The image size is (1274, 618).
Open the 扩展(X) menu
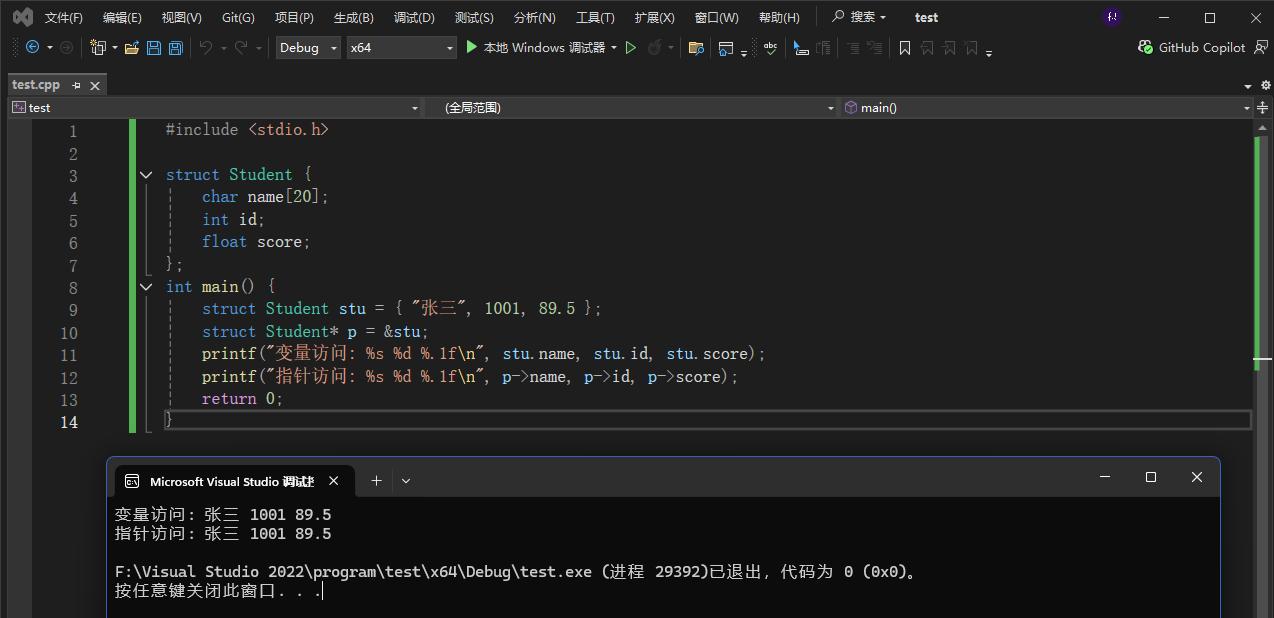(x=654, y=17)
